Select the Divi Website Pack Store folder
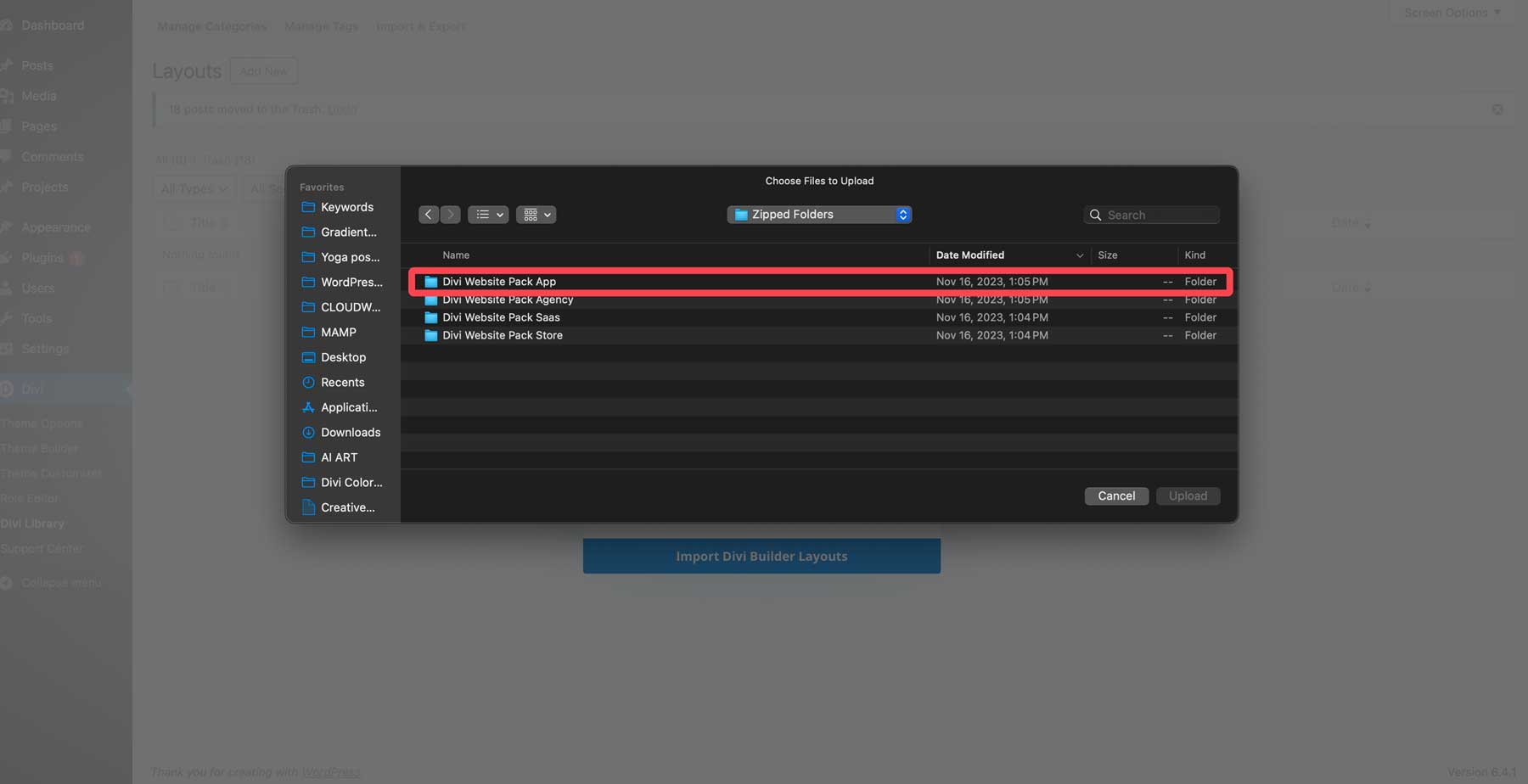The width and height of the screenshot is (1528, 784). tap(821, 335)
